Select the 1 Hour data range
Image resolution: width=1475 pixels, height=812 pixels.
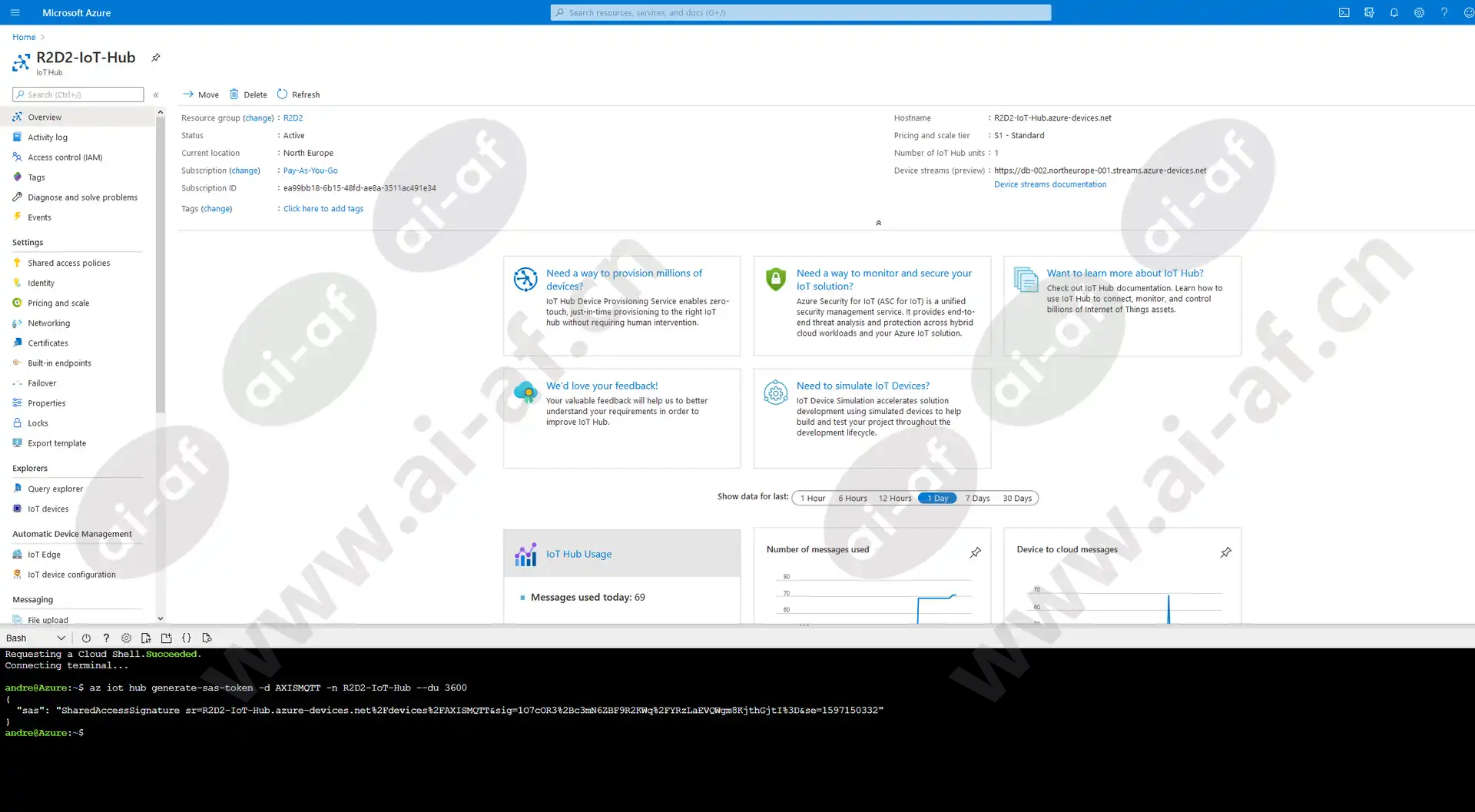(812, 498)
